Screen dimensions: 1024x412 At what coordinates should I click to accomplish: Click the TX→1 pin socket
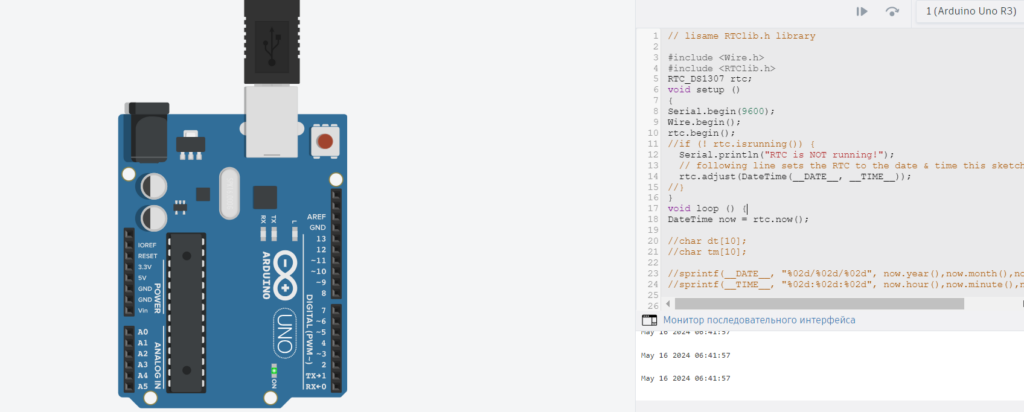[336, 375]
